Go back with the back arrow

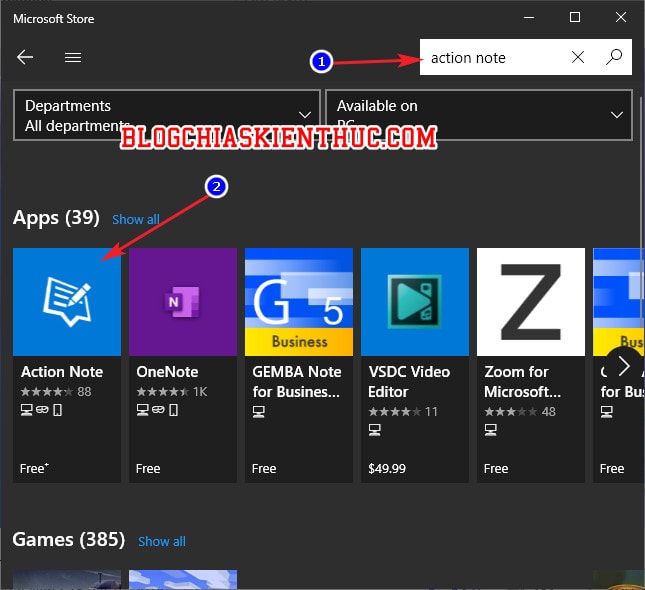pyautogui.click(x=25, y=57)
